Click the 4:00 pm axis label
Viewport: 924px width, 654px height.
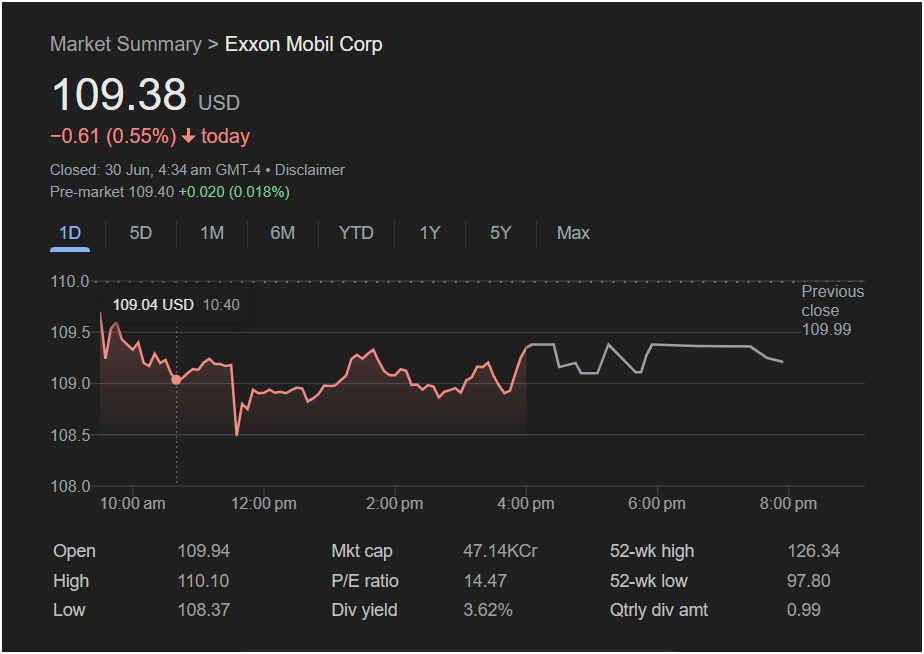(x=526, y=504)
